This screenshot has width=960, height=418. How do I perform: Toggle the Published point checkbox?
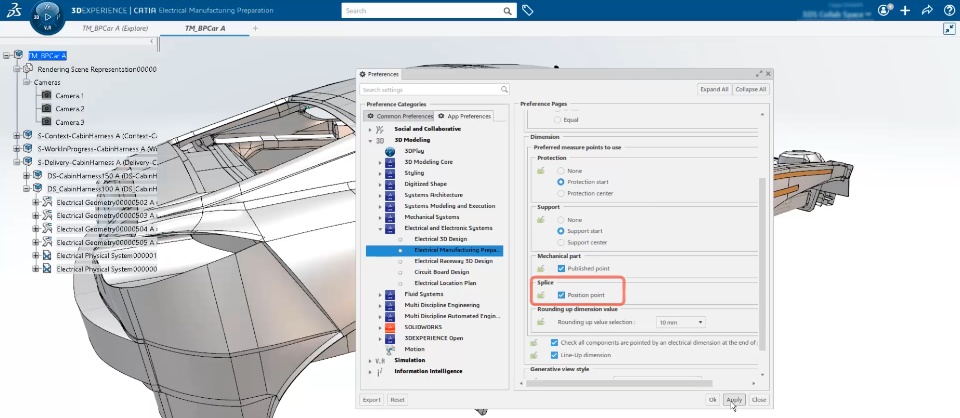point(561,268)
